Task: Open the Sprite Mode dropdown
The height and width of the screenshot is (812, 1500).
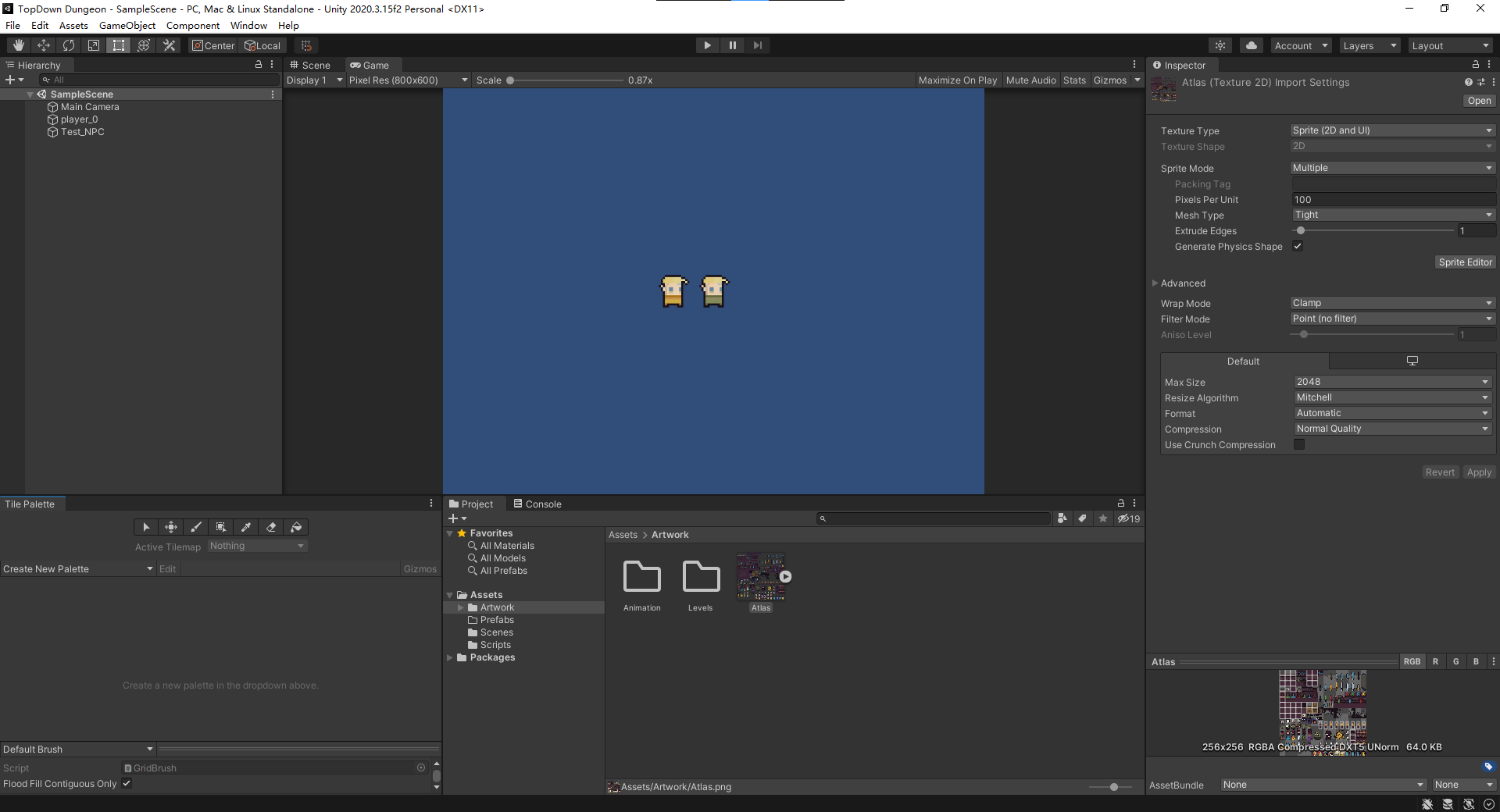Action: [1392, 168]
